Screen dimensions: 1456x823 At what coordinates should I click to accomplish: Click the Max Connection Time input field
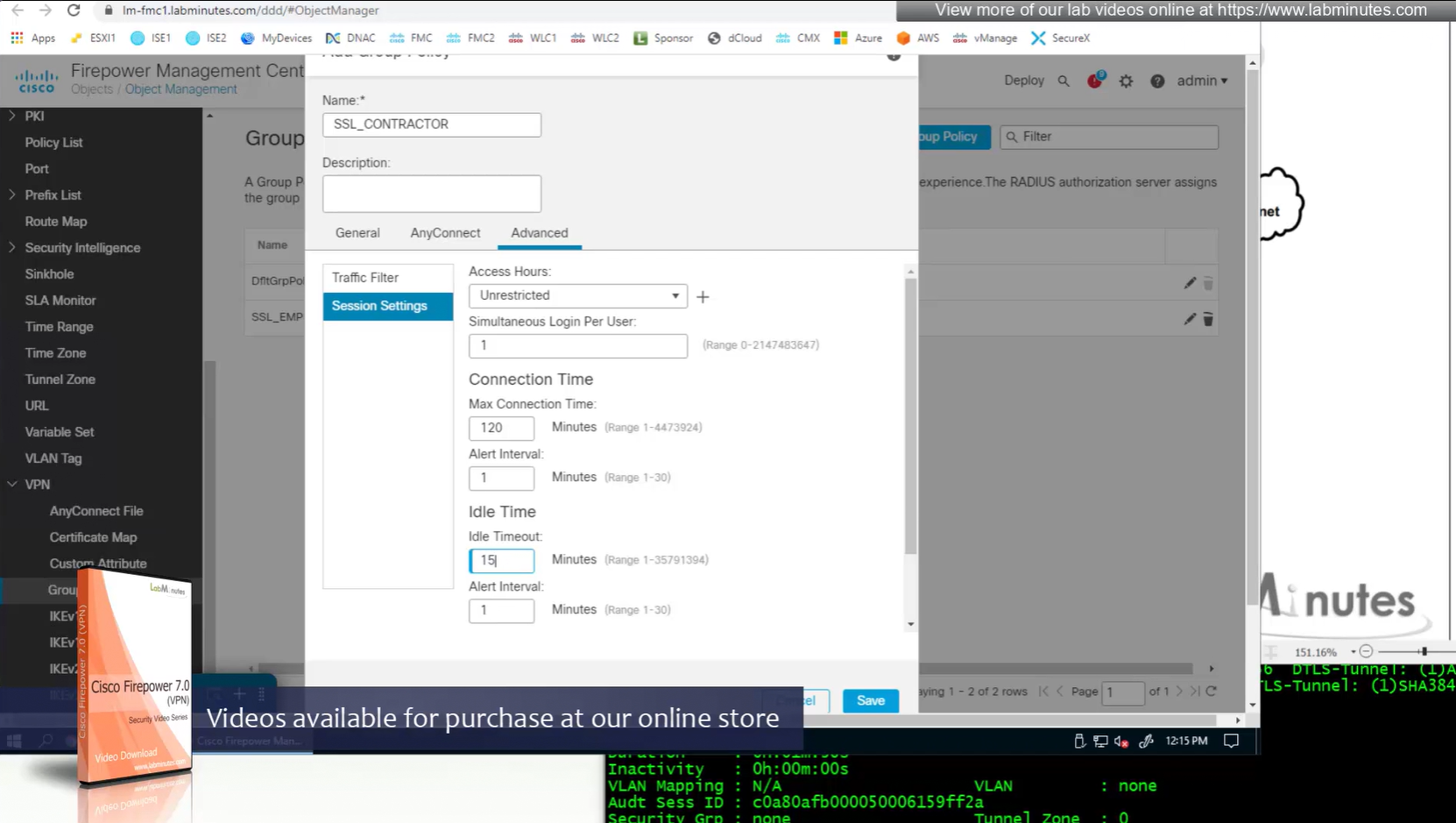coord(501,428)
